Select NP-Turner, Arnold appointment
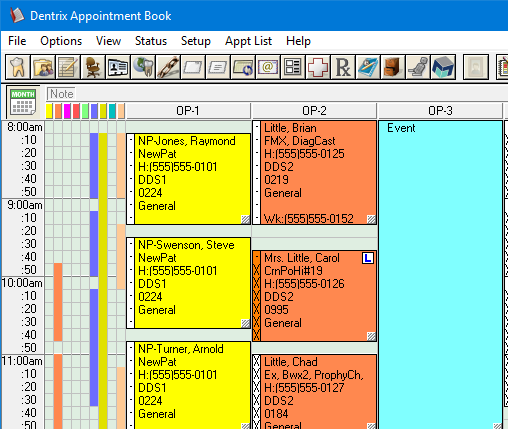The image size is (508, 429). click(x=188, y=385)
